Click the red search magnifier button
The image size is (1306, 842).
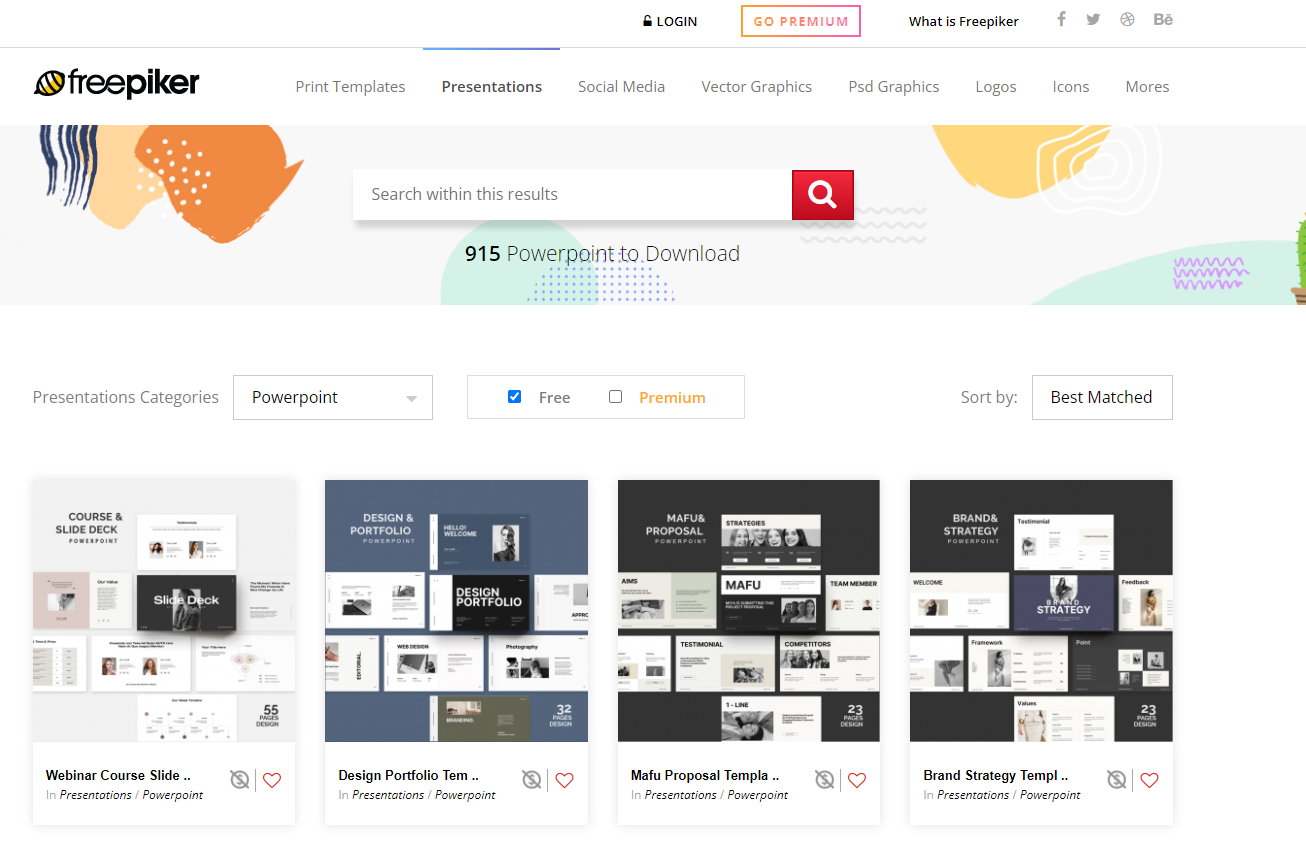click(822, 195)
